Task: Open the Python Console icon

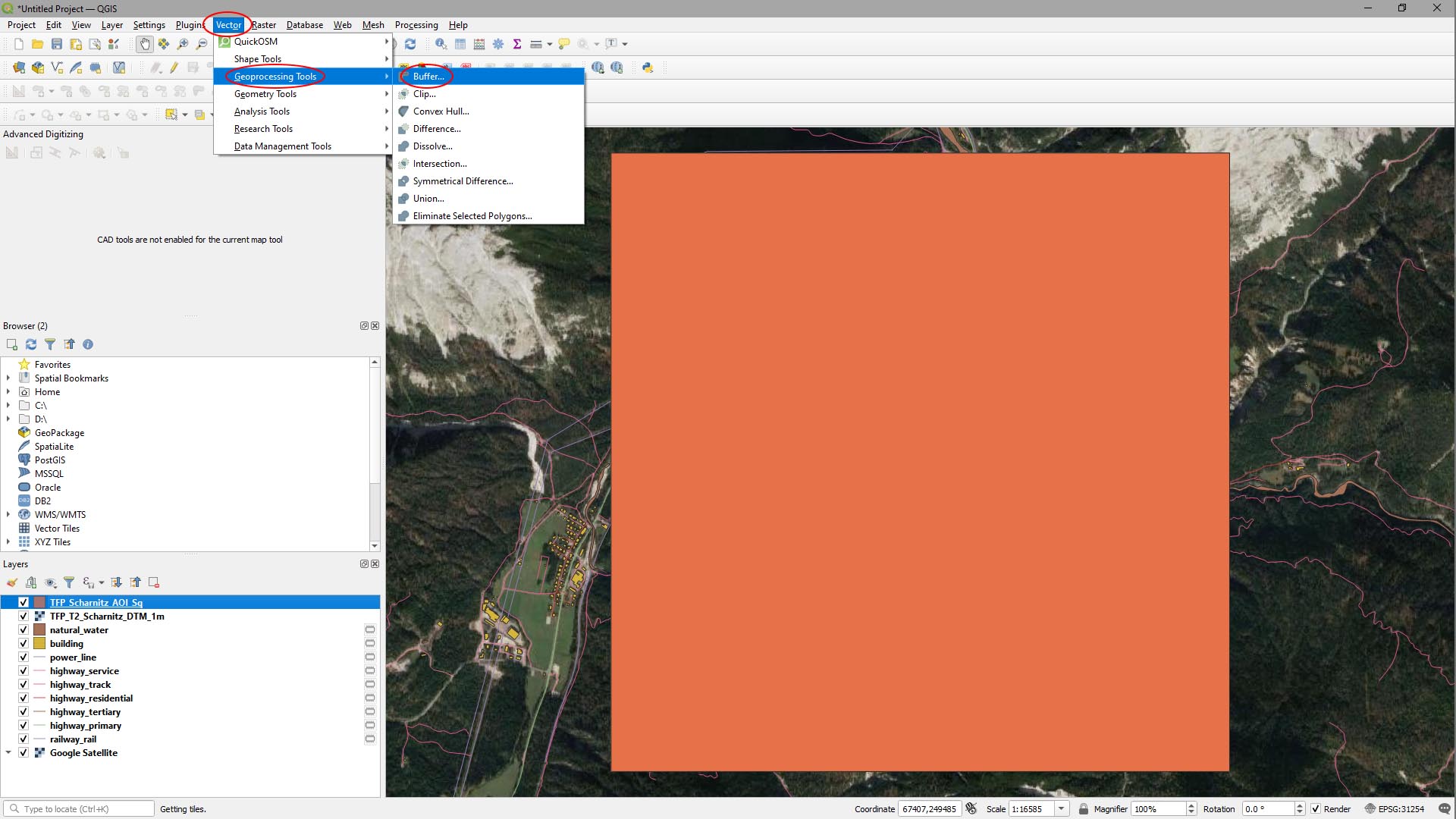Action: pyautogui.click(x=648, y=67)
